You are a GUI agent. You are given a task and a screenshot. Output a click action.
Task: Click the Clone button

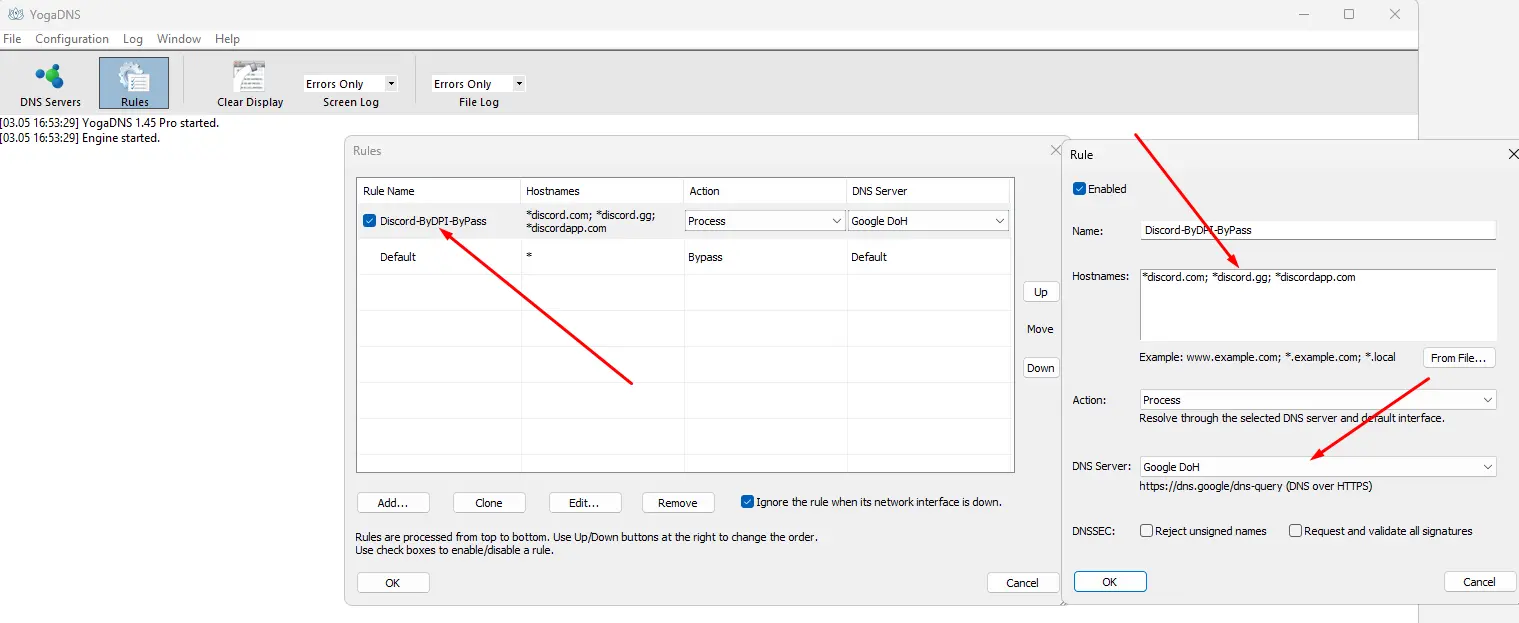(x=489, y=503)
